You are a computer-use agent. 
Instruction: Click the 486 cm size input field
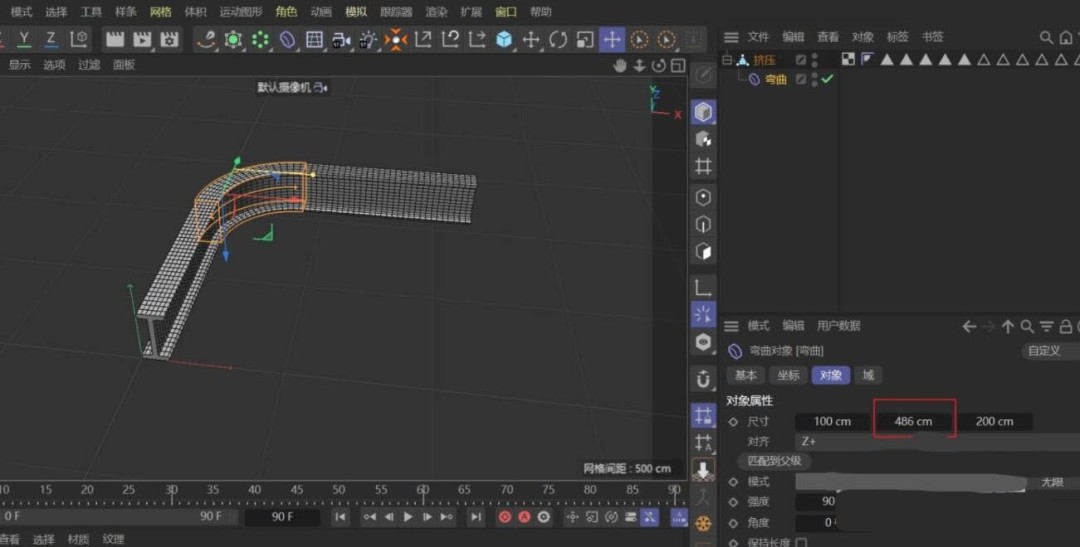914,421
